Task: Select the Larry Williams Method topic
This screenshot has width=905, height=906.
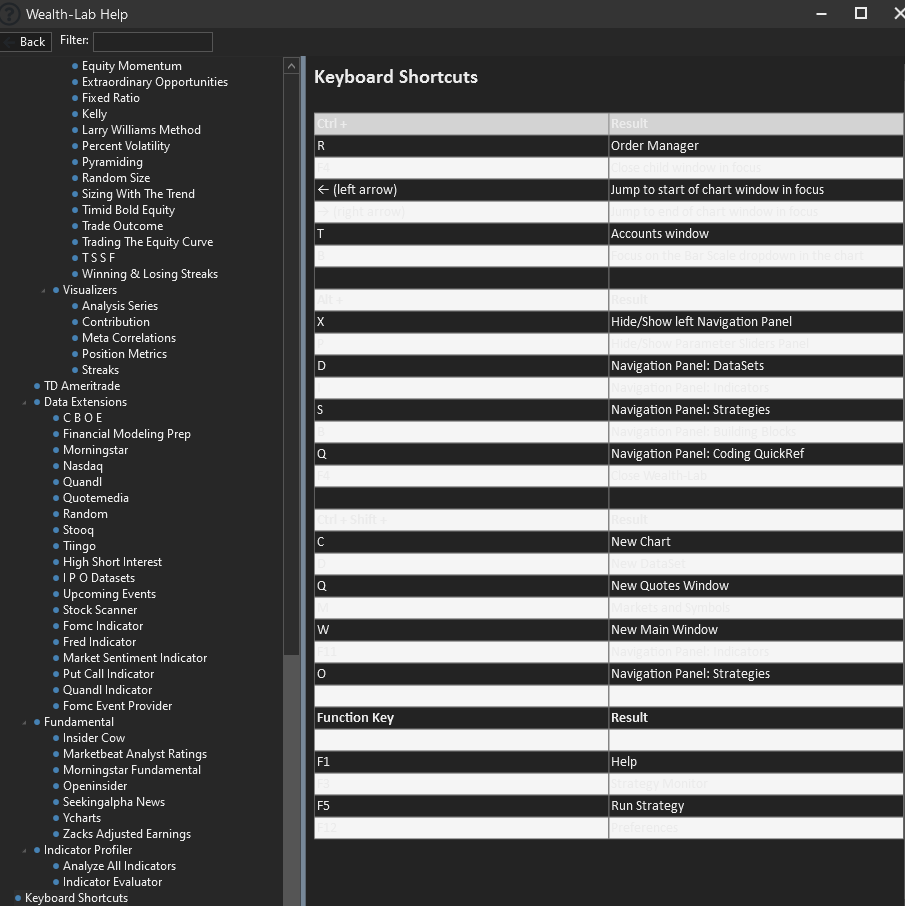Action: pyautogui.click(x=141, y=130)
